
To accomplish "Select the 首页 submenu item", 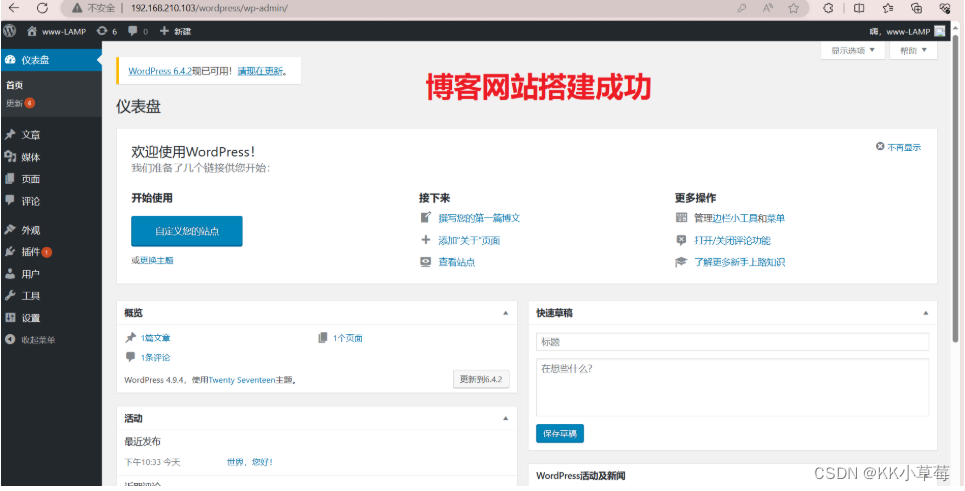I will click(15, 86).
